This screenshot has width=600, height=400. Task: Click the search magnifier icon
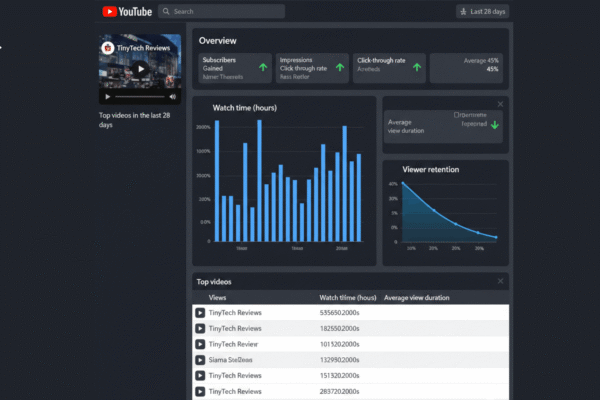coord(166,11)
